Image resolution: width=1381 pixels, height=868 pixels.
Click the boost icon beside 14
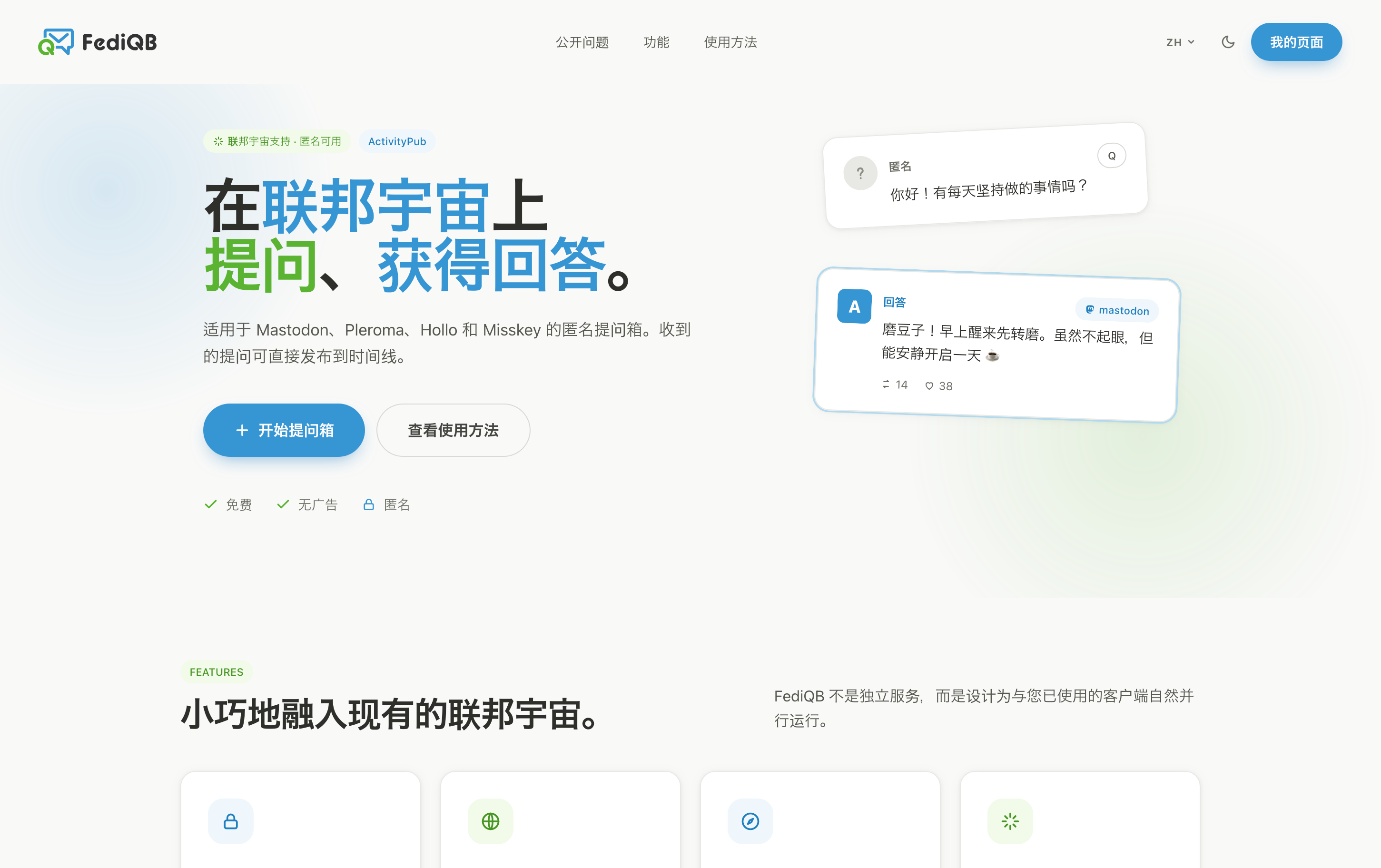click(x=886, y=384)
